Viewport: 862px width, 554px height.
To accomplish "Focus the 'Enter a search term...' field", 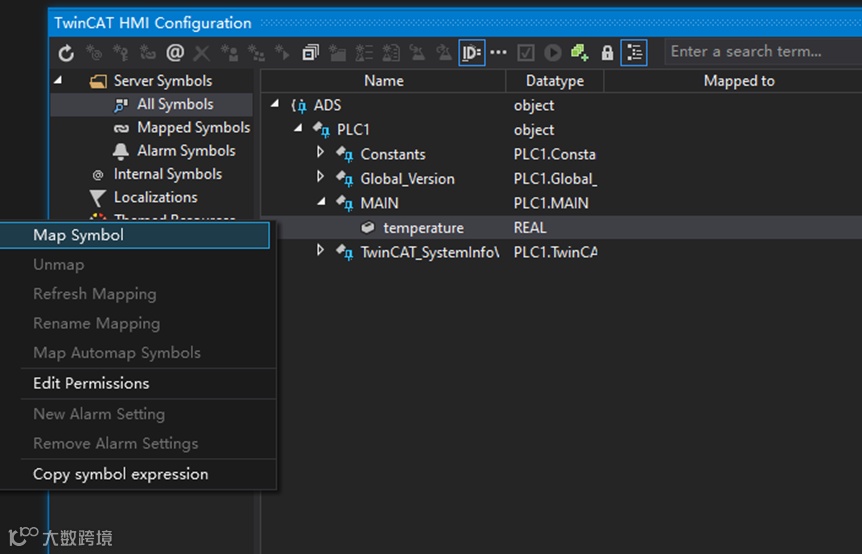I will [x=763, y=52].
